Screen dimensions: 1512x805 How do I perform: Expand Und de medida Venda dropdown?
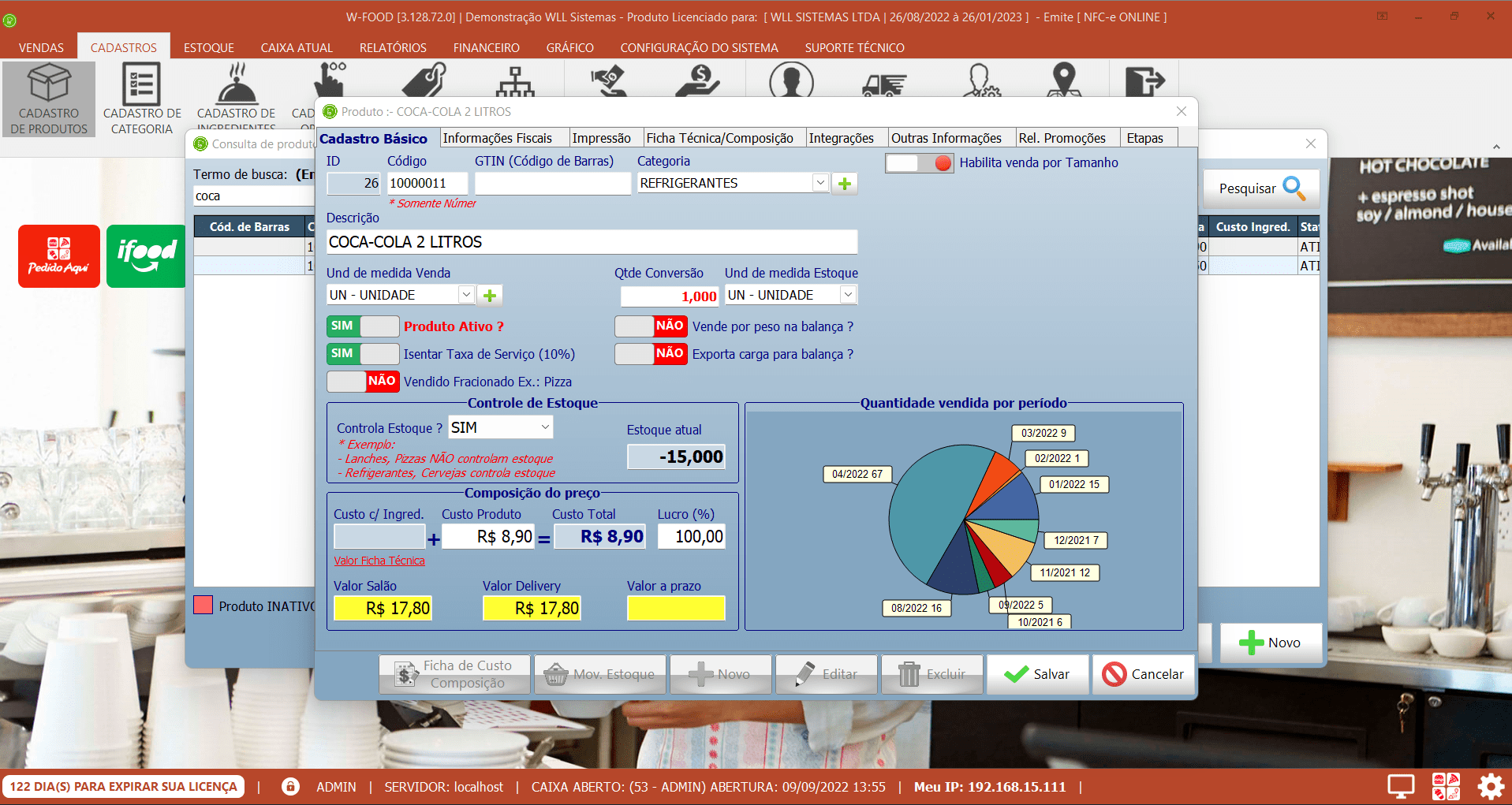click(x=466, y=295)
